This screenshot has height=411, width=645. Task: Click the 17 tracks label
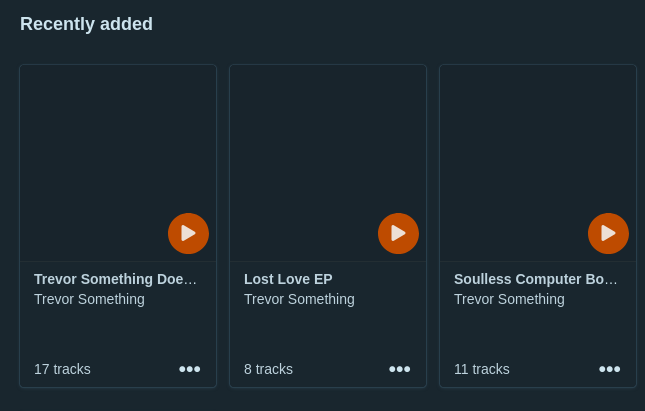pyautogui.click(x=62, y=369)
